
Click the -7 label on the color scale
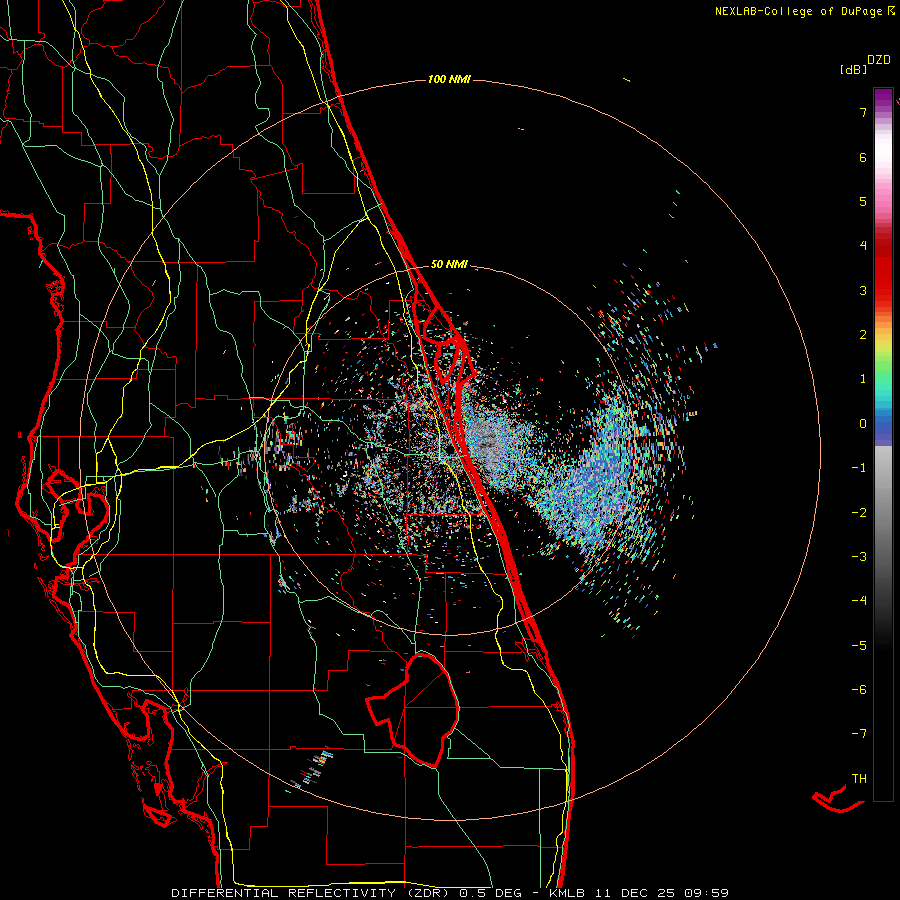pyautogui.click(x=859, y=734)
